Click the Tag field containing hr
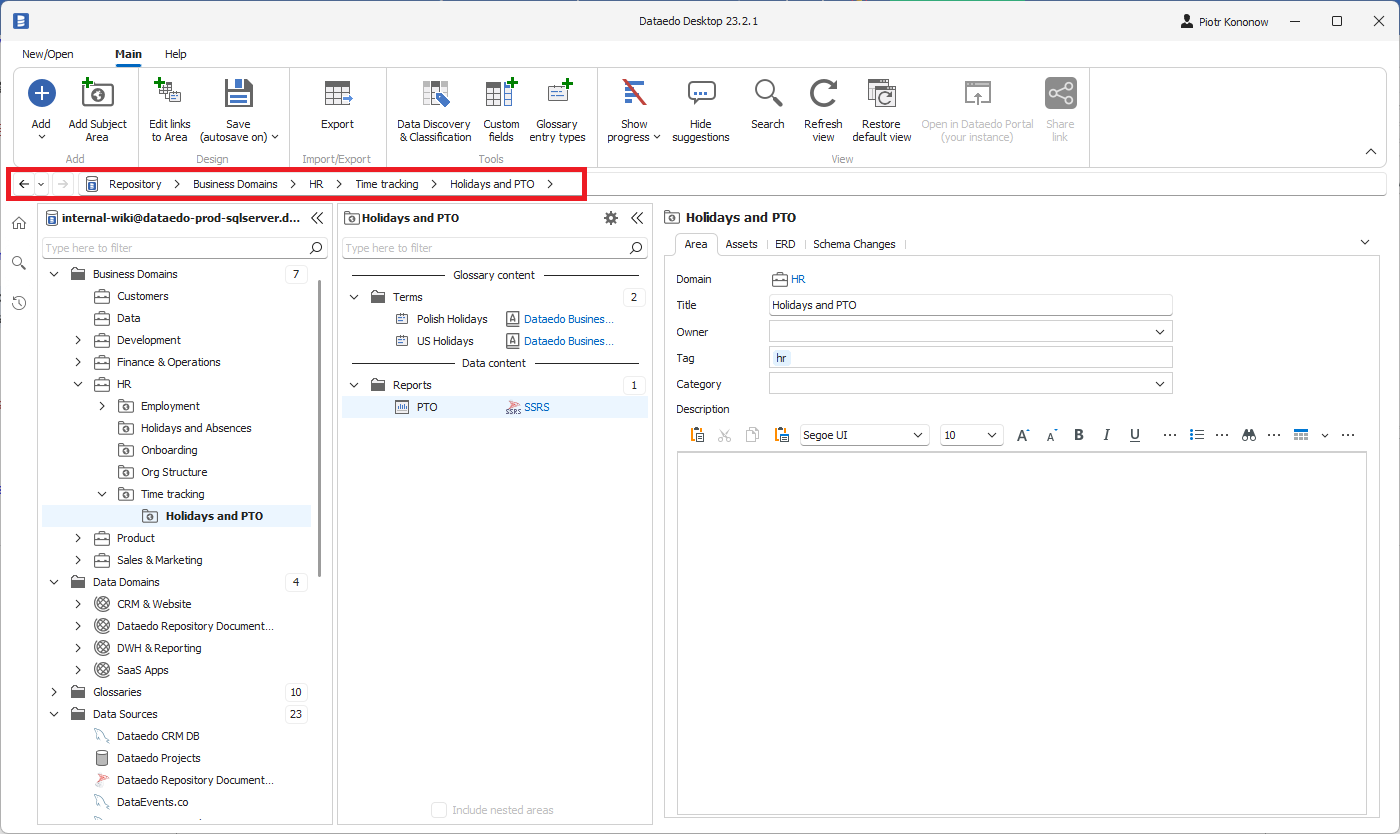The width and height of the screenshot is (1400, 834). pyautogui.click(x=970, y=357)
